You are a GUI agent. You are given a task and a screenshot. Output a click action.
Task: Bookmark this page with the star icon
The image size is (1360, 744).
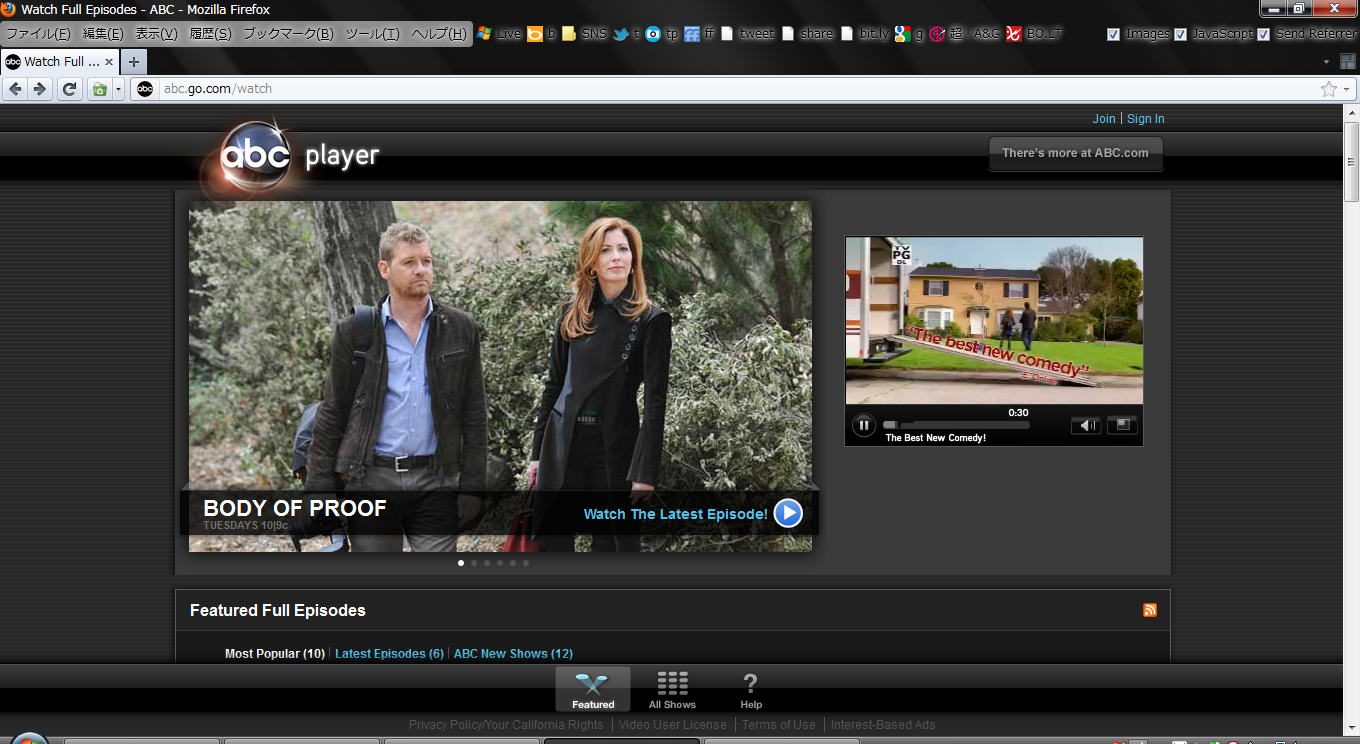click(1328, 89)
